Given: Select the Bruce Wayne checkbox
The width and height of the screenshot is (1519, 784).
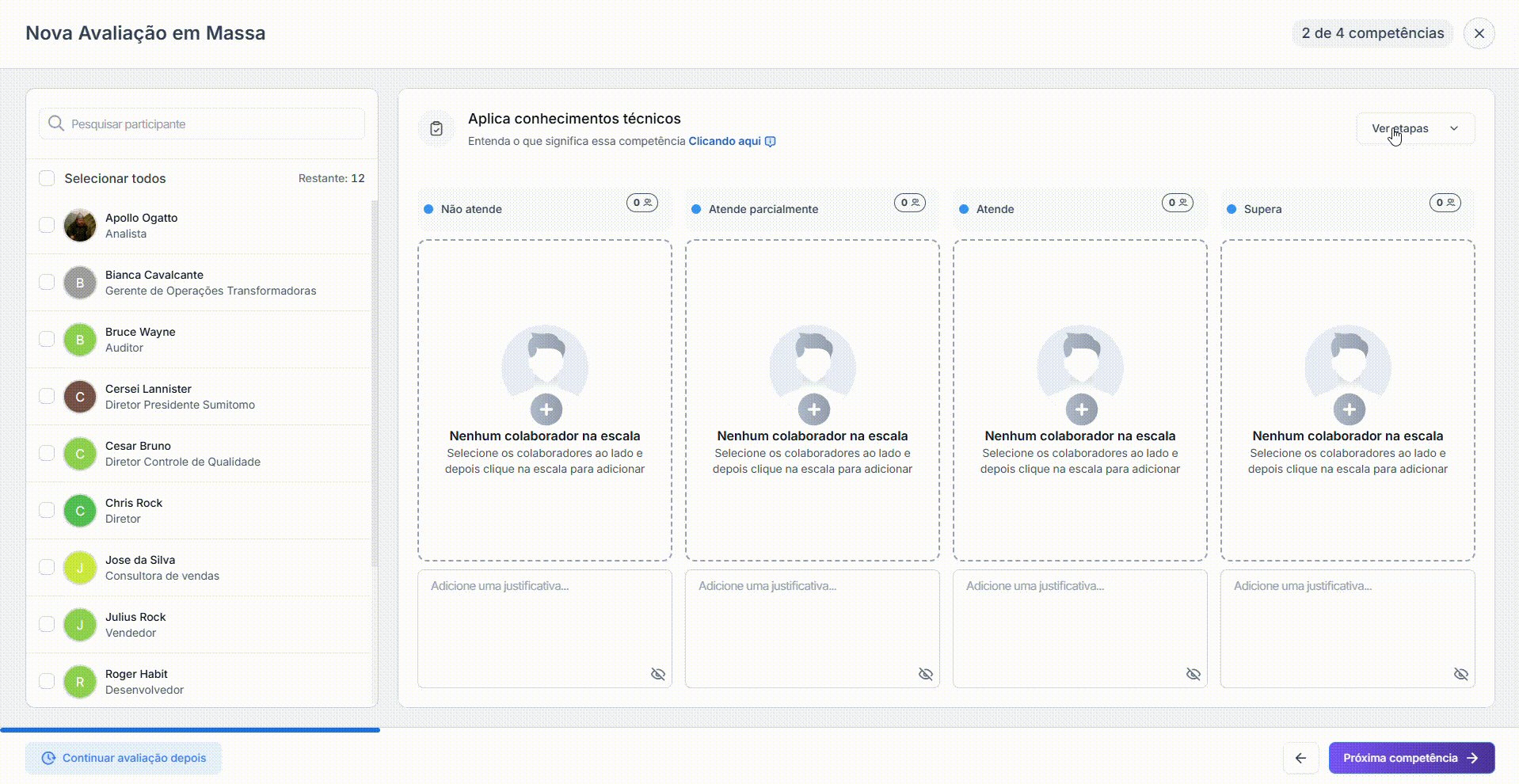Looking at the screenshot, I should point(47,340).
